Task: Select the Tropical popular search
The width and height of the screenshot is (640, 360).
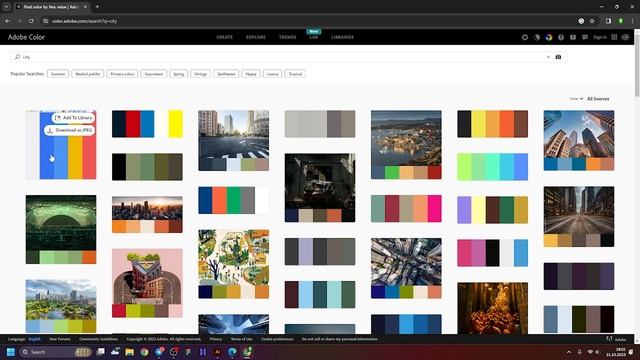Action: (295, 74)
